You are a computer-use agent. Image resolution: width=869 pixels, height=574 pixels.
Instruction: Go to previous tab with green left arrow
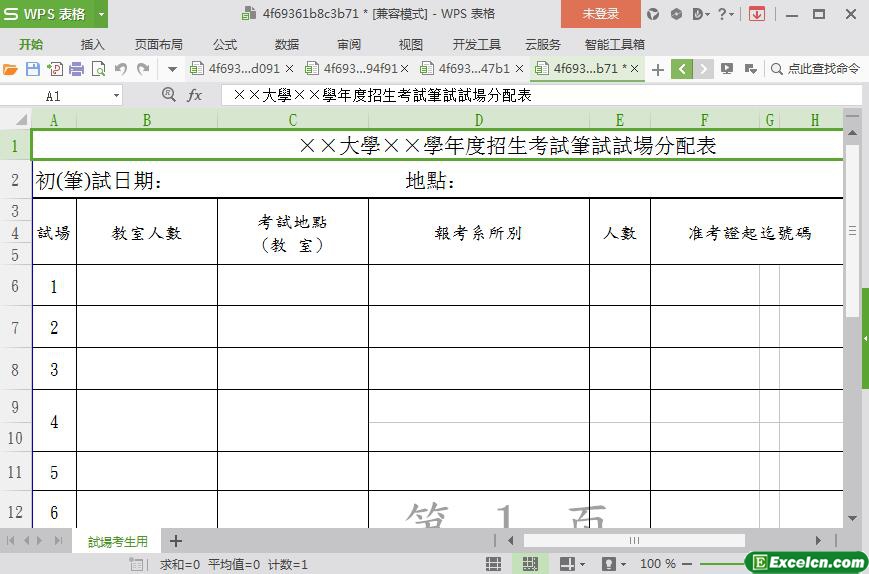(x=682, y=69)
